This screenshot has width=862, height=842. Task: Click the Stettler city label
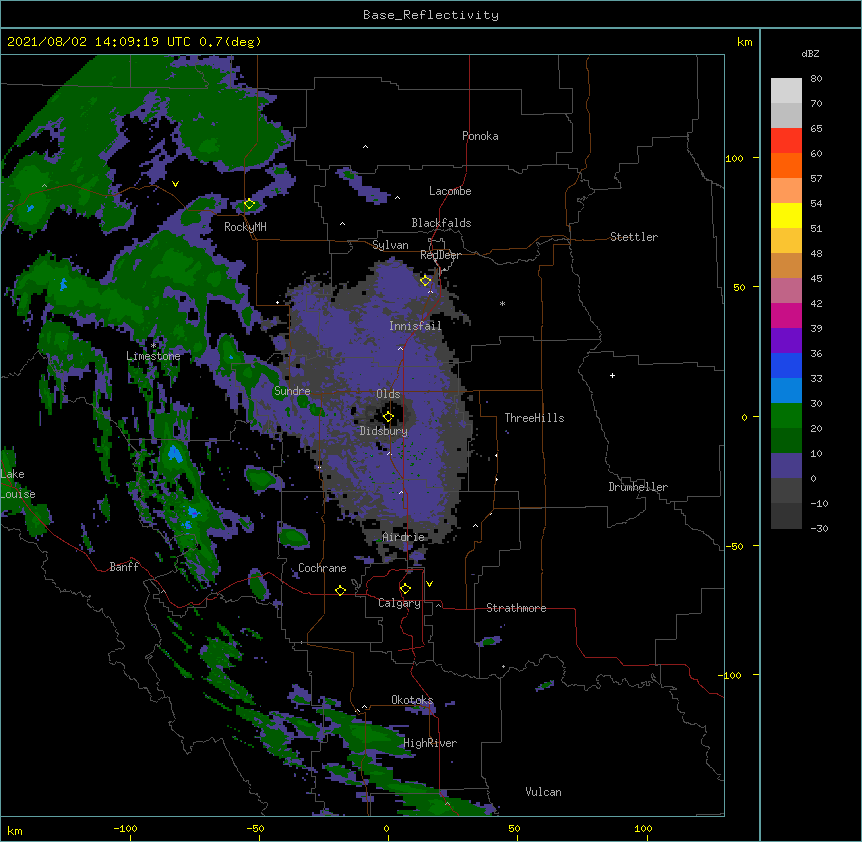[634, 237]
